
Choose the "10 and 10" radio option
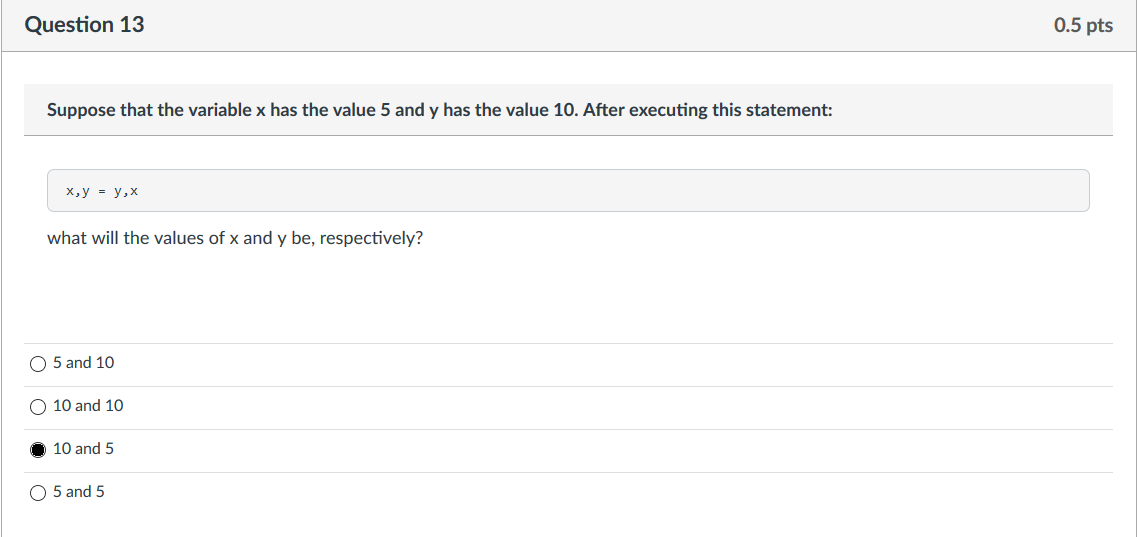coord(38,407)
